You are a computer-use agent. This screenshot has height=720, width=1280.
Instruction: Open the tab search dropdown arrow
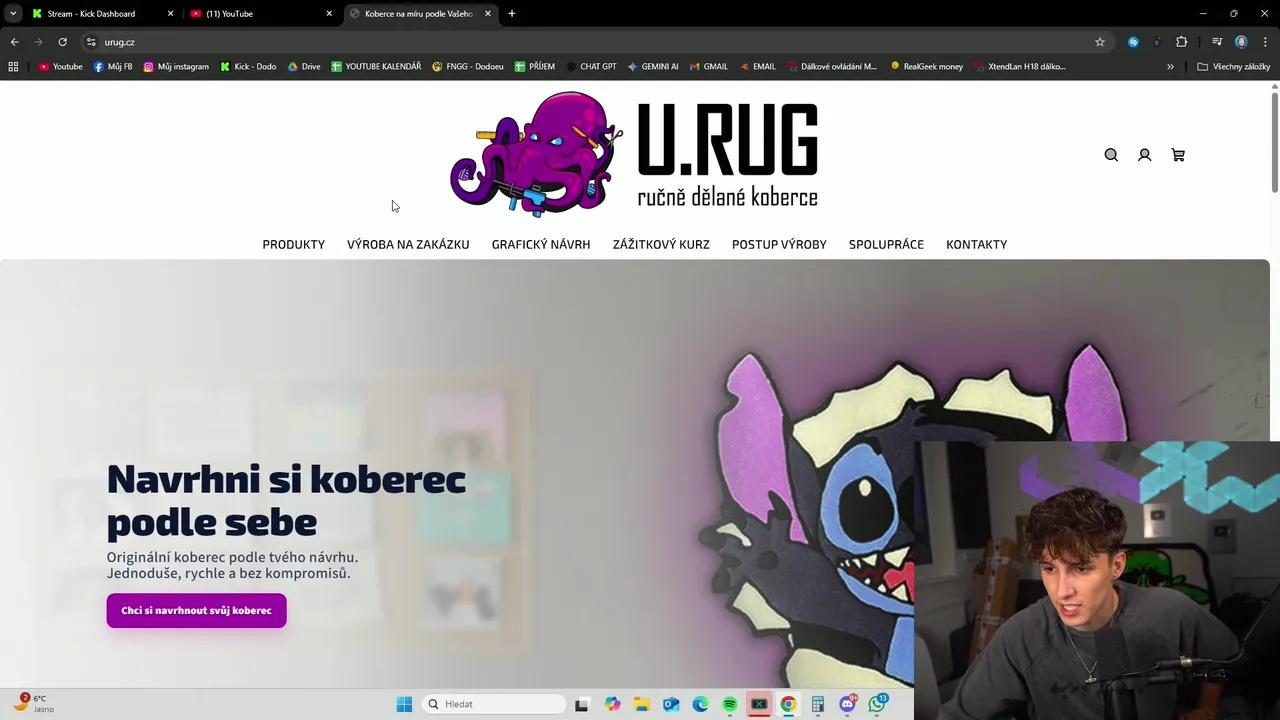(x=13, y=14)
